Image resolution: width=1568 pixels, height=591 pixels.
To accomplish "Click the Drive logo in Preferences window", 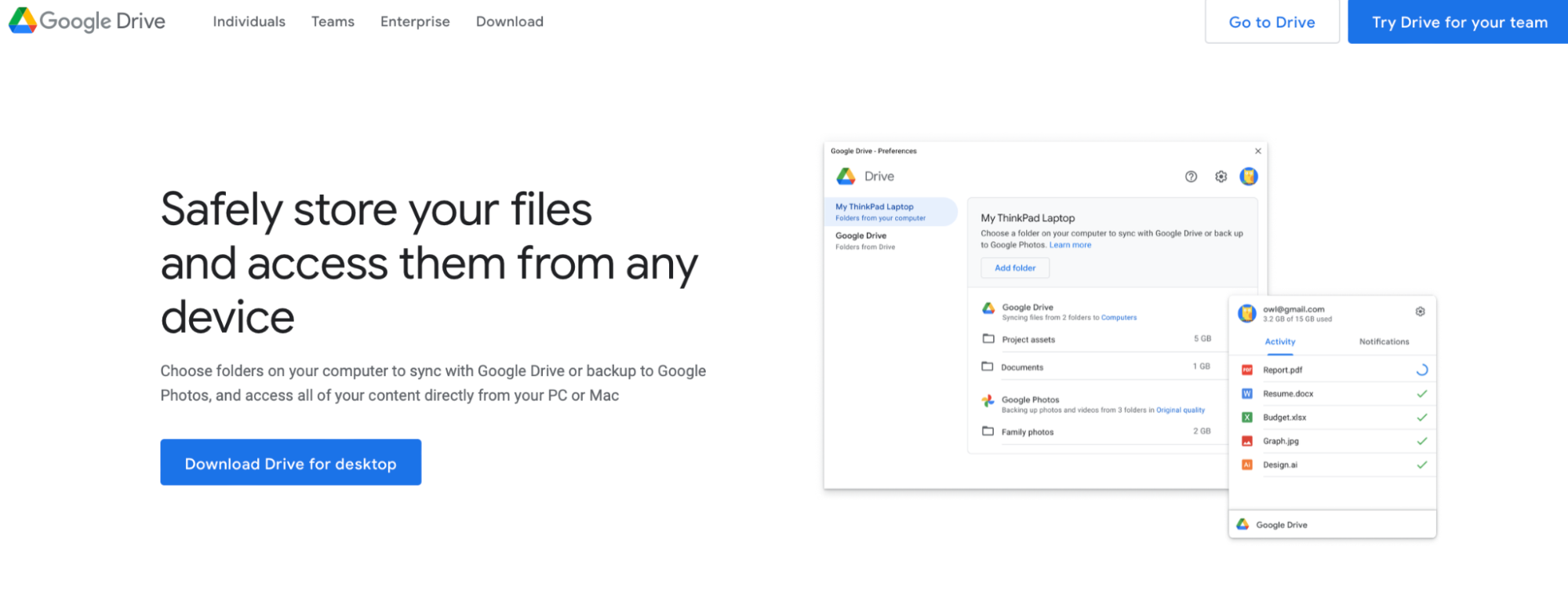I will pos(846,177).
